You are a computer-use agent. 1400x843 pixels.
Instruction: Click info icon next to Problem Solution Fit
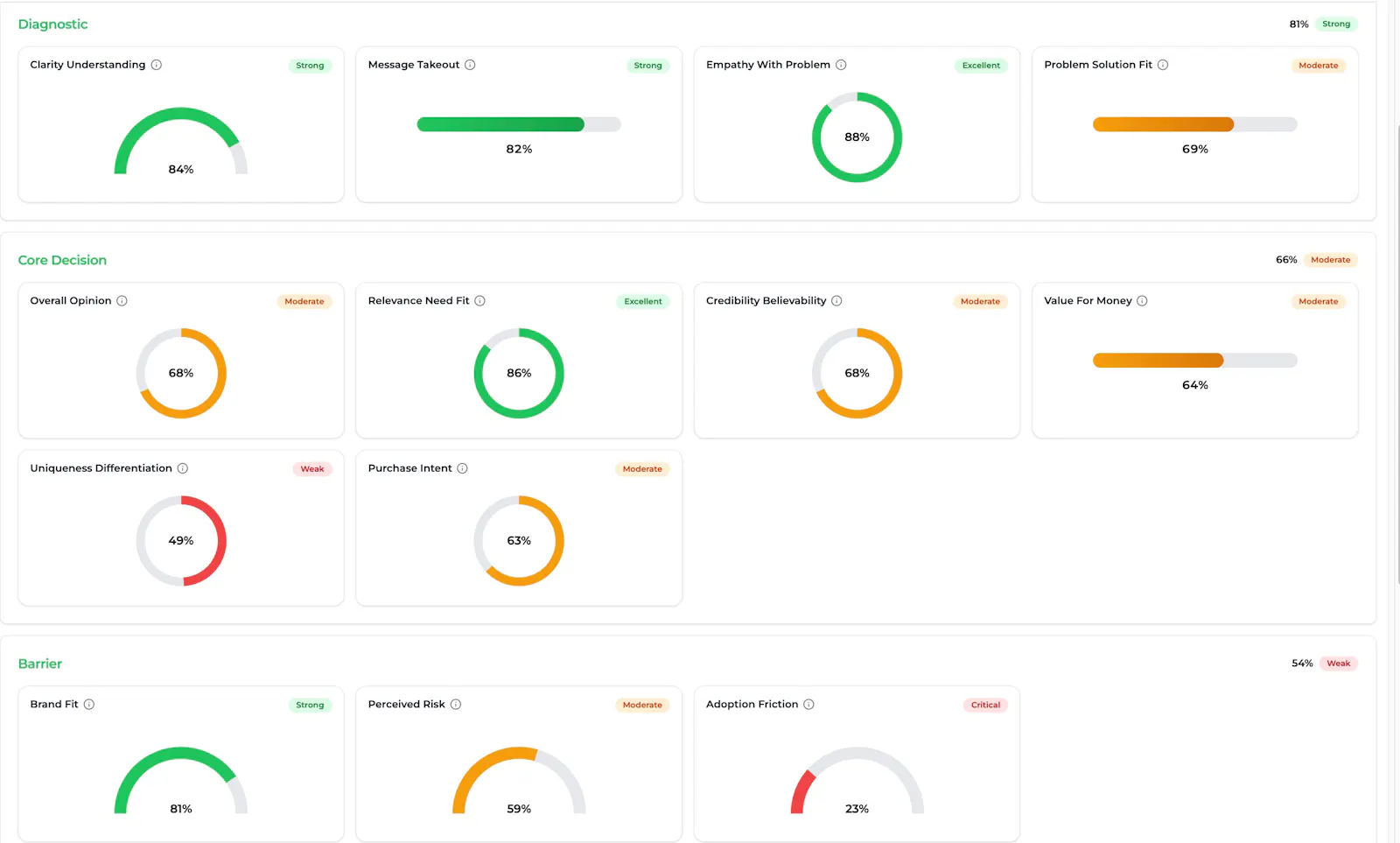[x=1163, y=65]
